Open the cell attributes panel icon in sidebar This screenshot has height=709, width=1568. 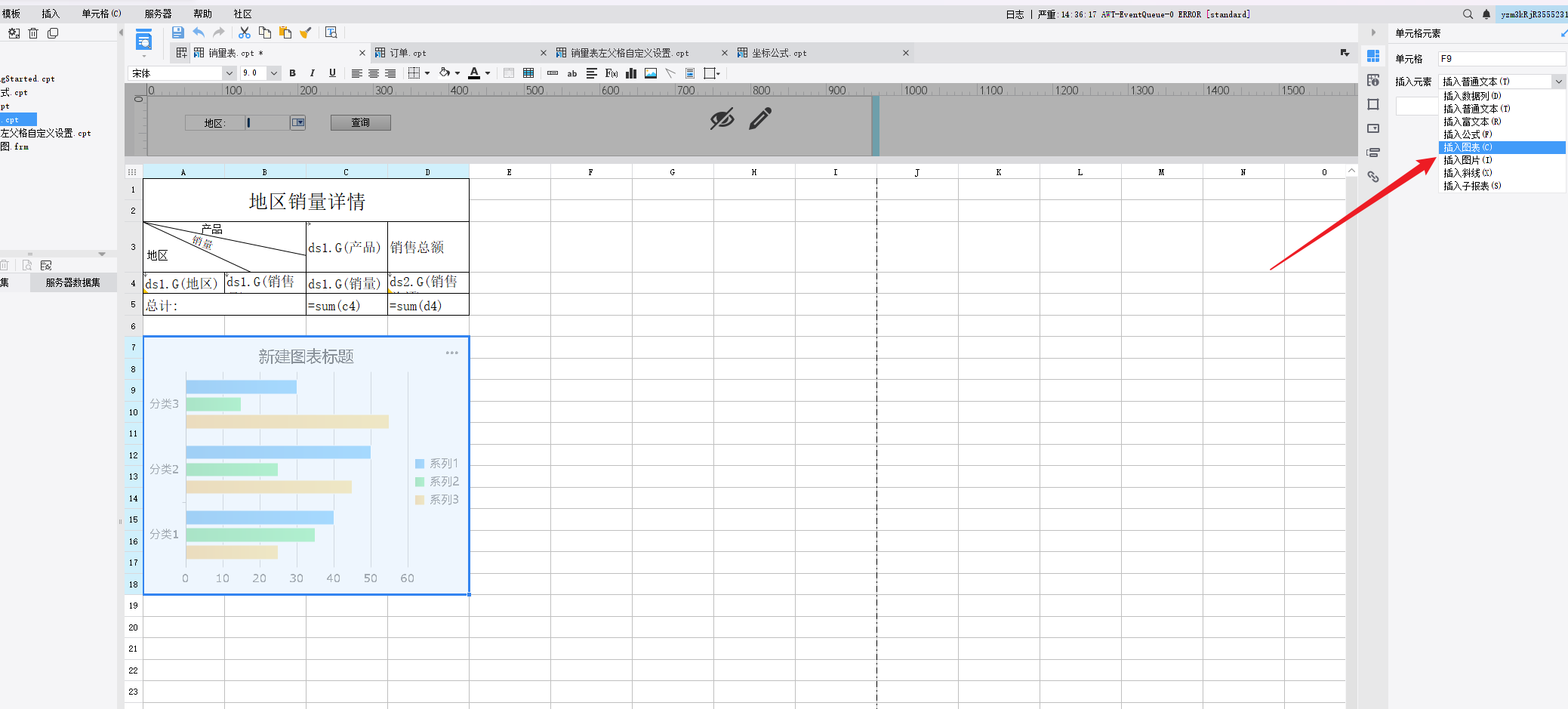[1373, 80]
